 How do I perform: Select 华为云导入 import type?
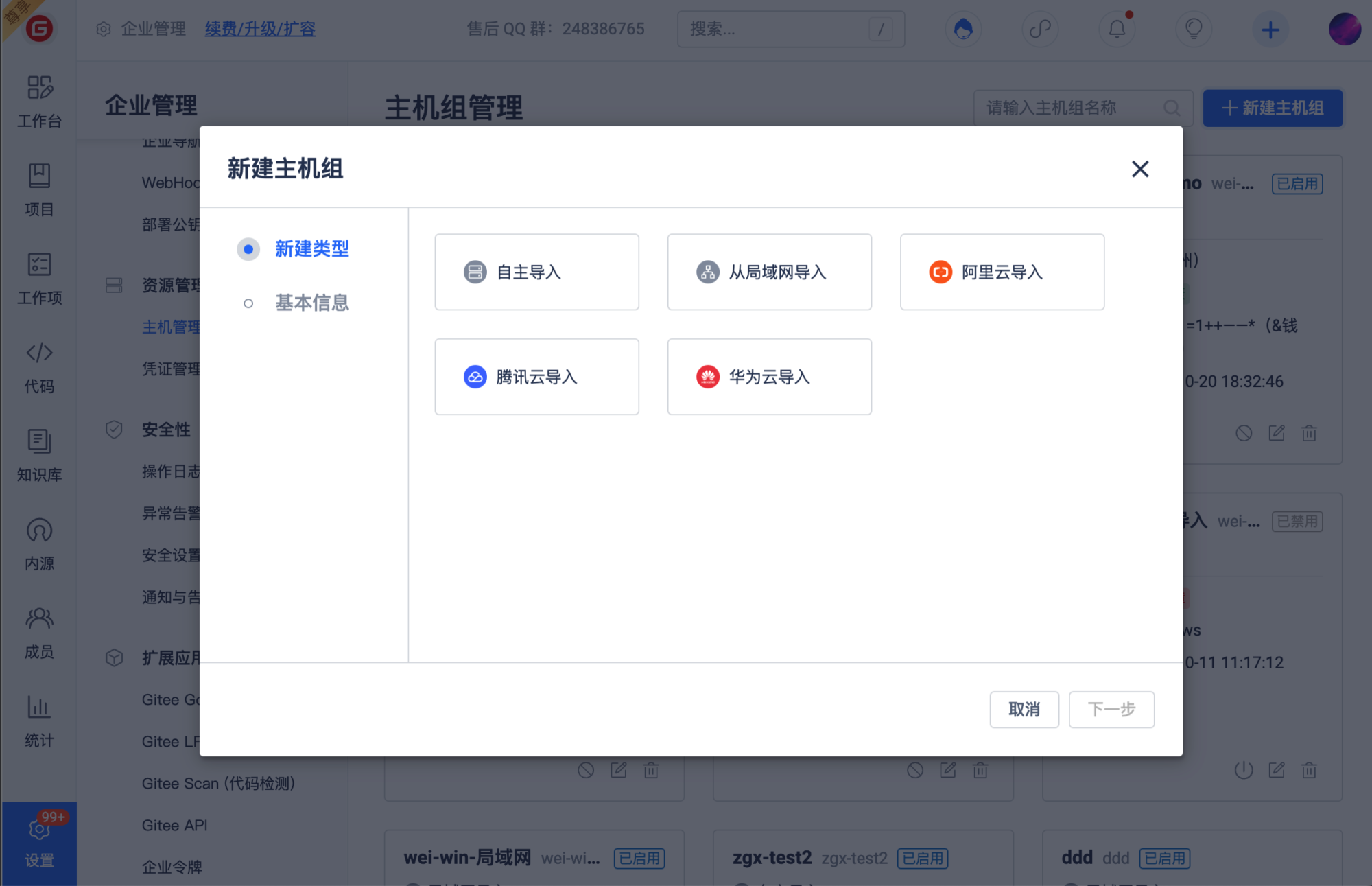coord(769,377)
